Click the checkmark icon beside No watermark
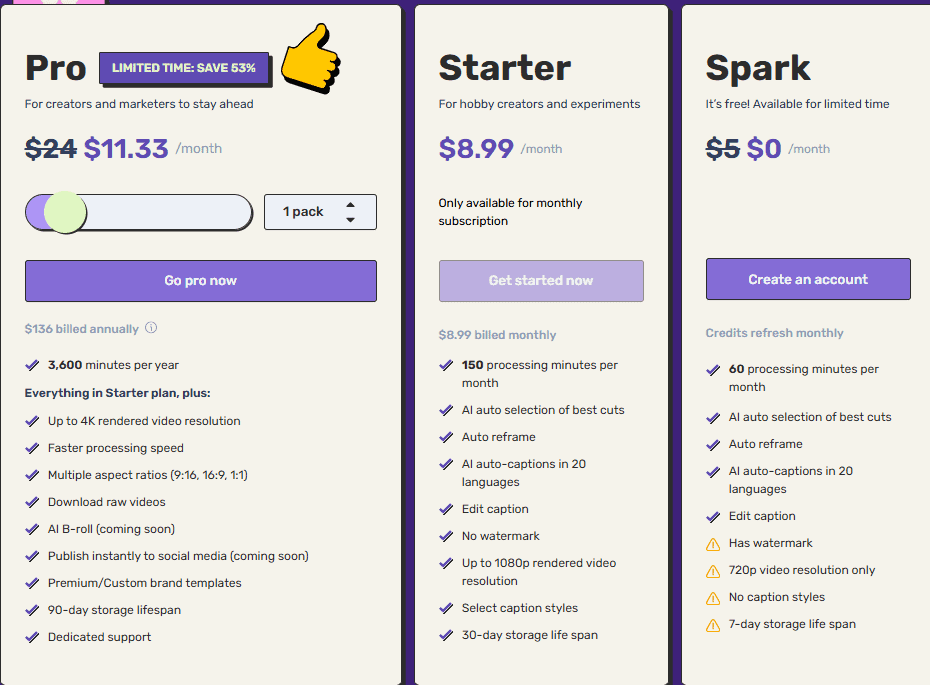The image size is (930, 685). (x=446, y=536)
